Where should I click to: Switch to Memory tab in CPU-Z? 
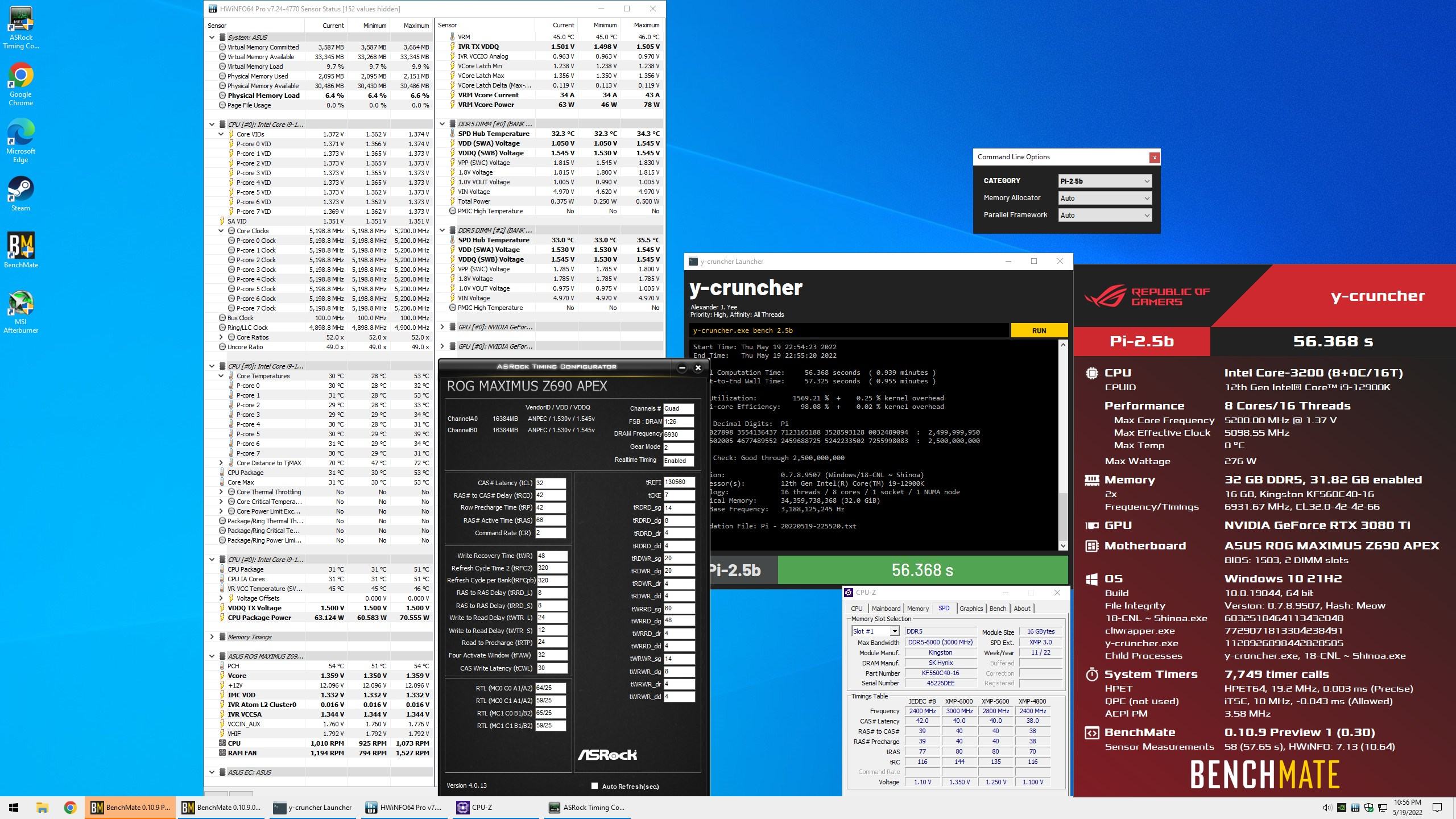coord(918,609)
